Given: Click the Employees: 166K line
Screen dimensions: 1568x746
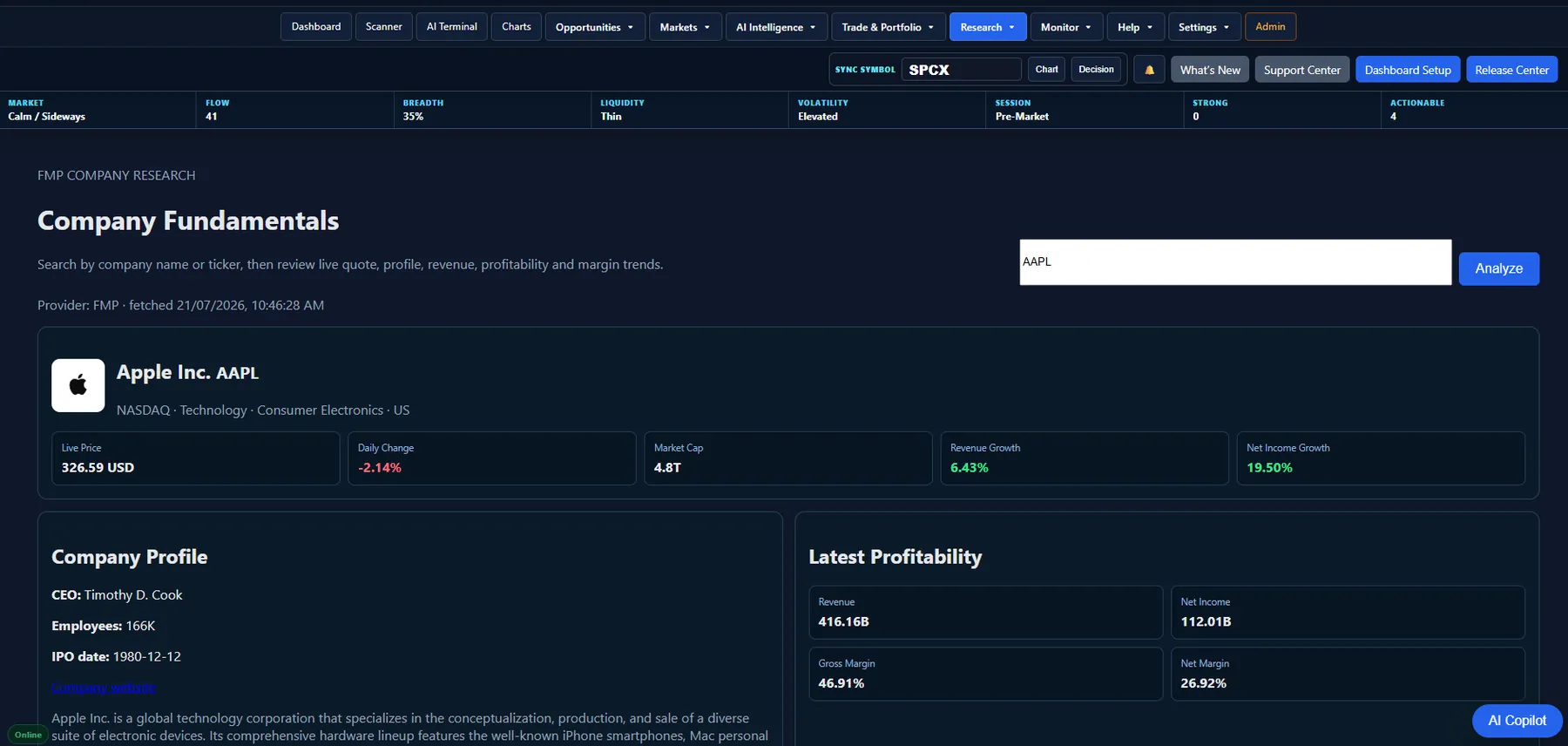Looking at the screenshot, I should 103,626.
